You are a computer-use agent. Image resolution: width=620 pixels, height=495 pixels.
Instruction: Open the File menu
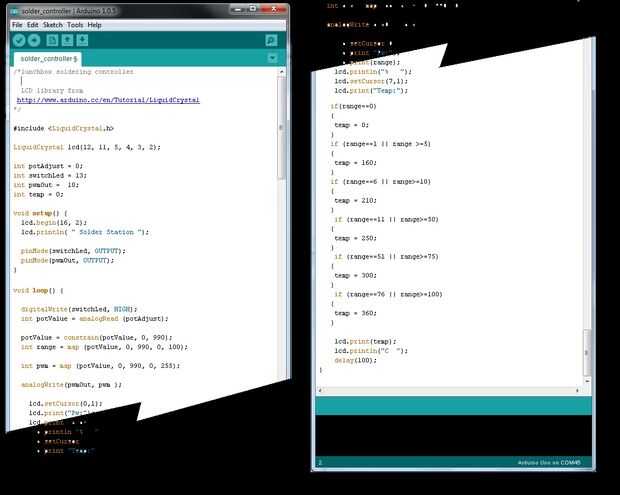(17, 25)
